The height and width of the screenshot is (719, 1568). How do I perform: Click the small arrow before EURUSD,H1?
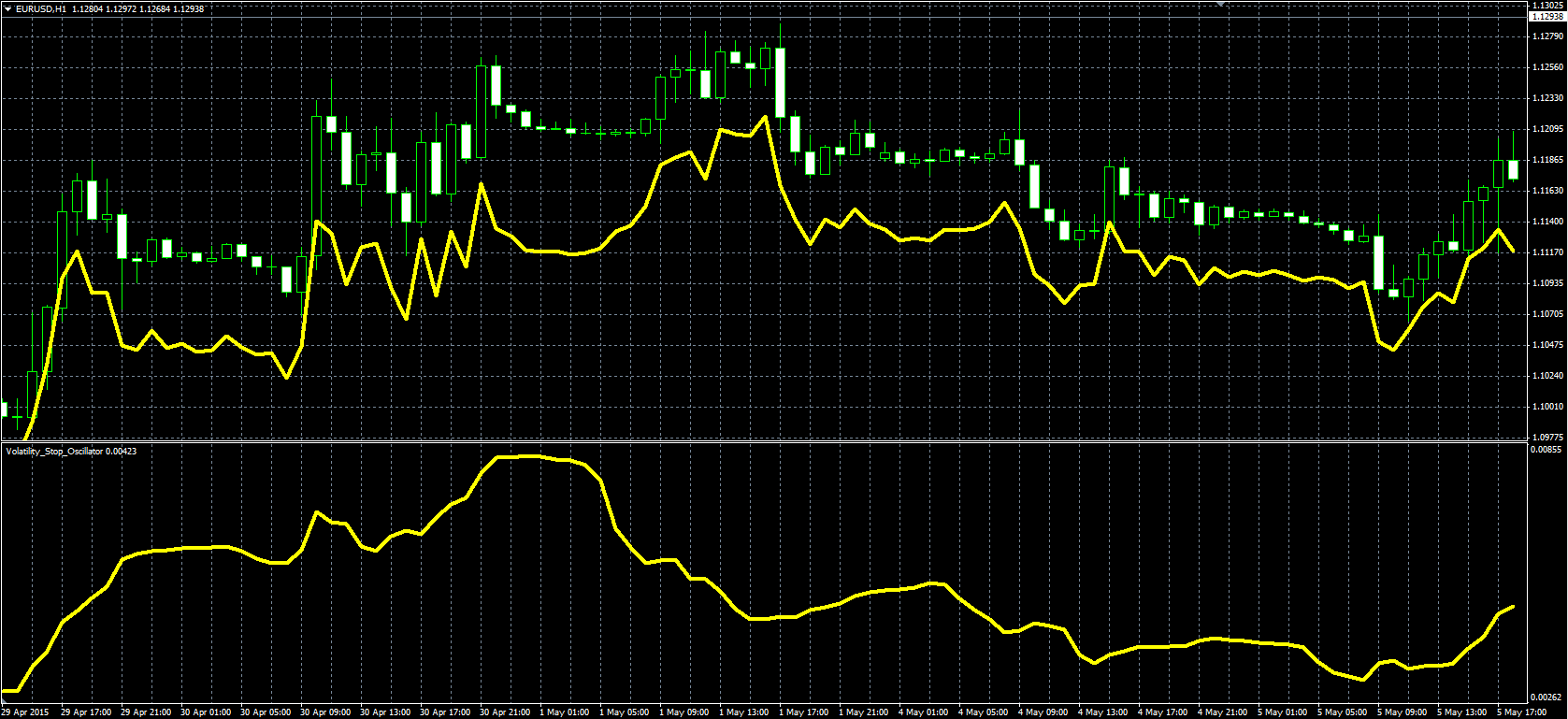click(x=7, y=8)
